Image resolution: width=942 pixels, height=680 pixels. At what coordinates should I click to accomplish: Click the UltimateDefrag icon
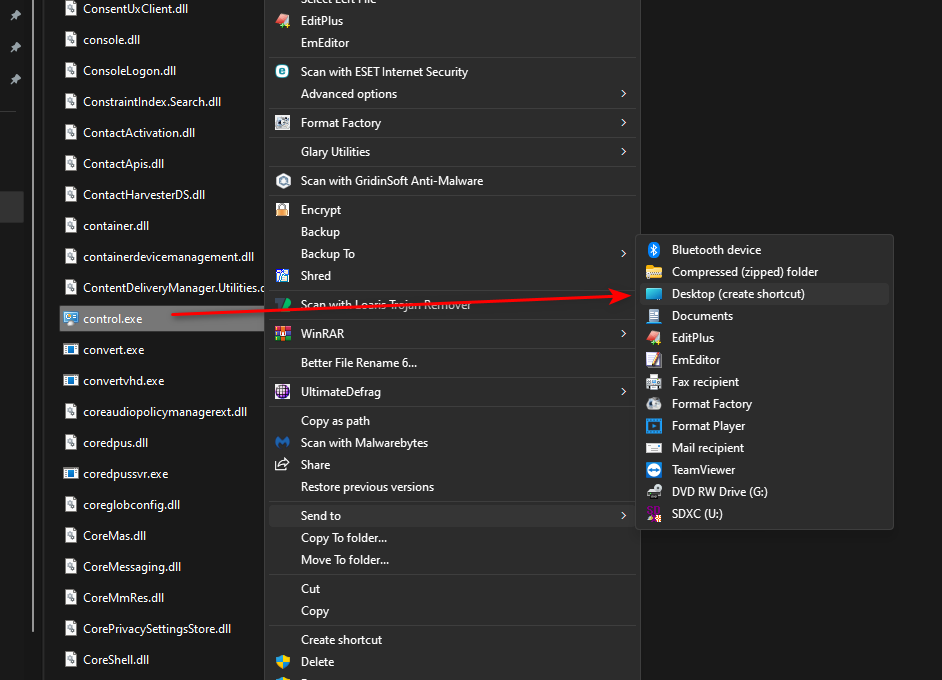[x=282, y=392]
